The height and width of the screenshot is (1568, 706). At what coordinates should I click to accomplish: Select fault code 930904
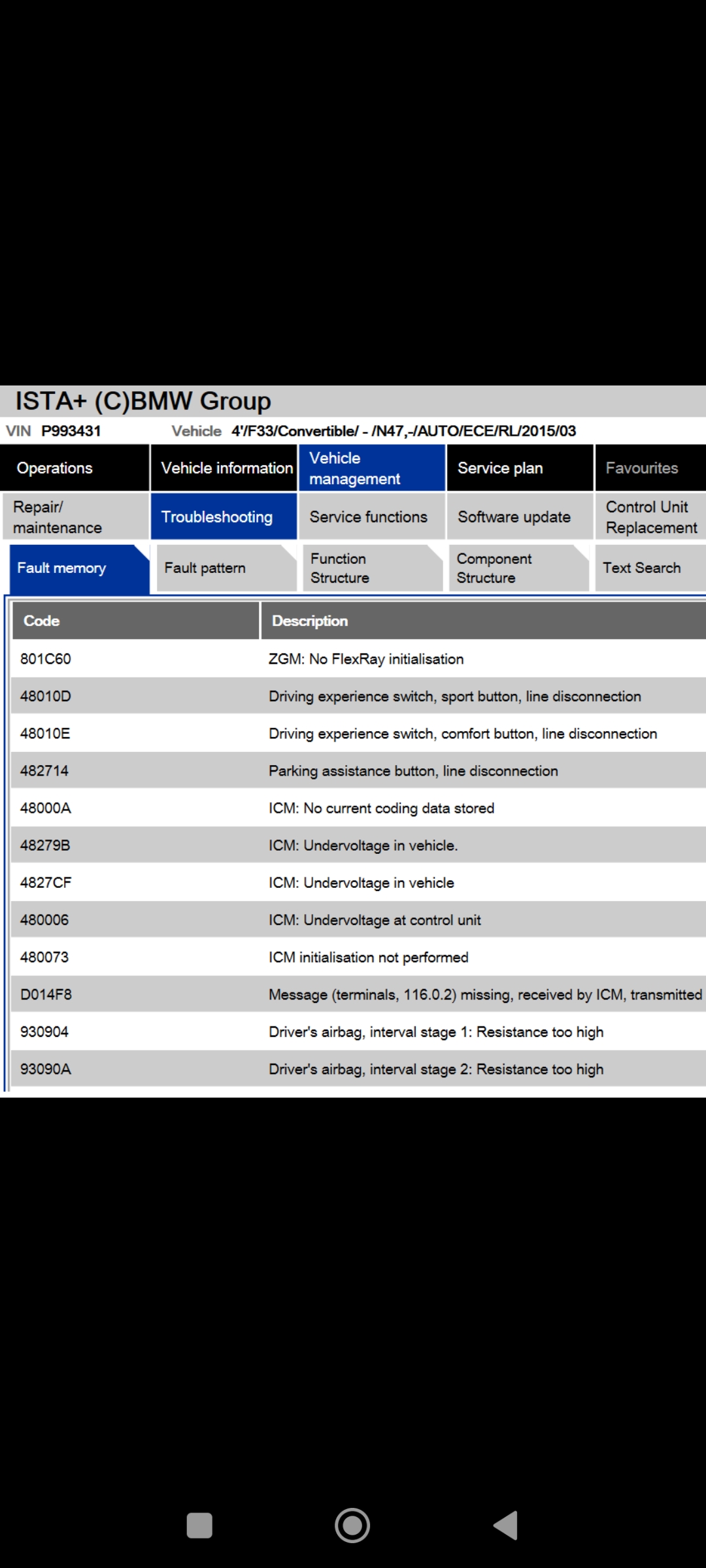(44, 1031)
